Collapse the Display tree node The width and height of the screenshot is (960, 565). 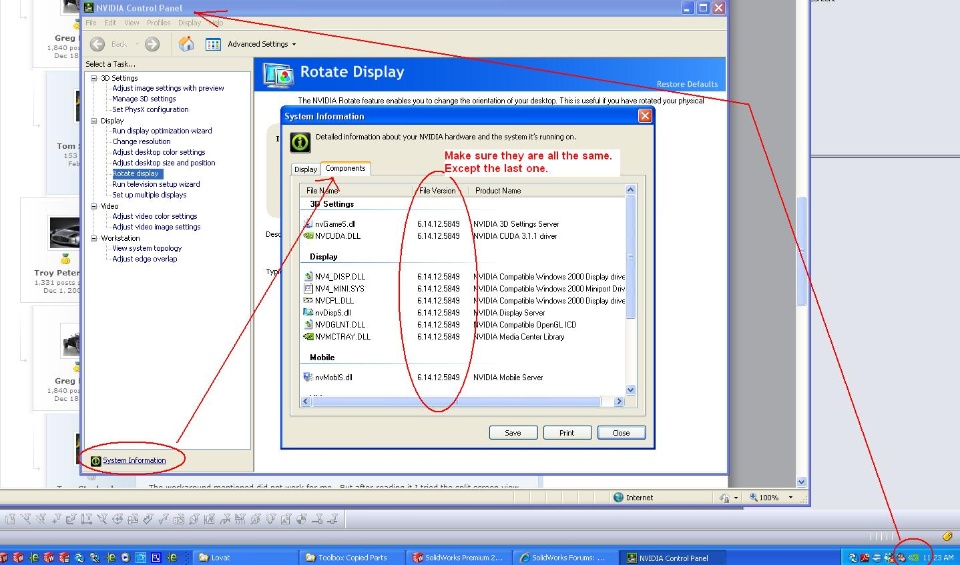[x=94, y=121]
